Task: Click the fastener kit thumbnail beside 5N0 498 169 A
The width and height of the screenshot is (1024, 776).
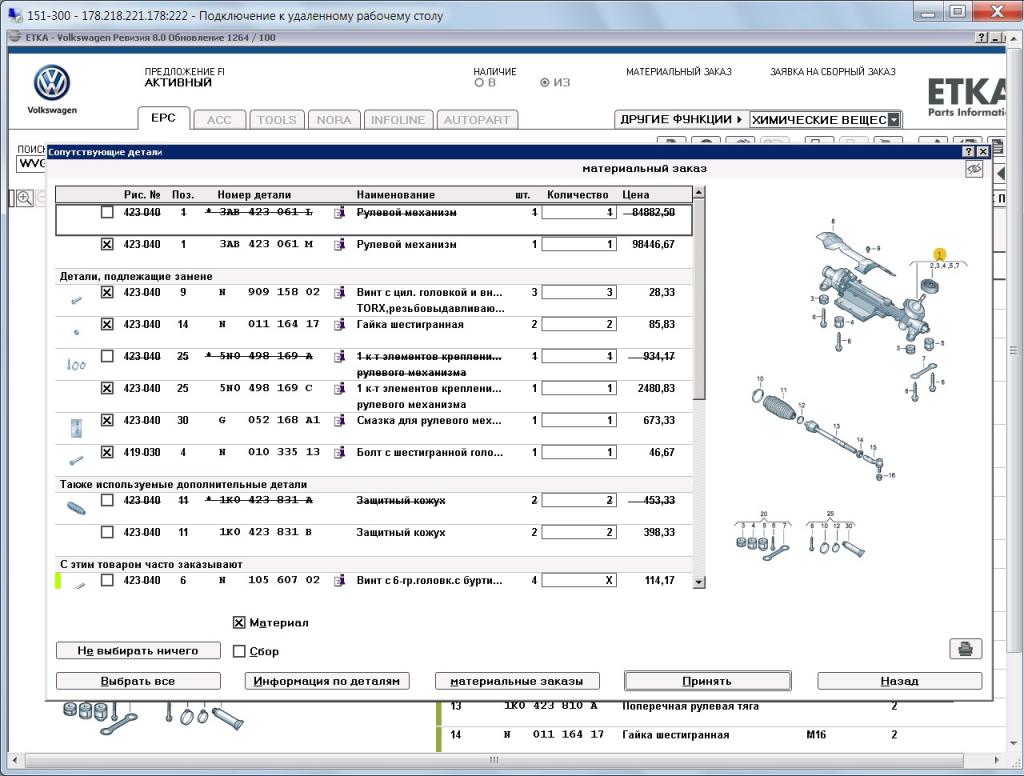Action: pyautogui.click(x=76, y=364)
